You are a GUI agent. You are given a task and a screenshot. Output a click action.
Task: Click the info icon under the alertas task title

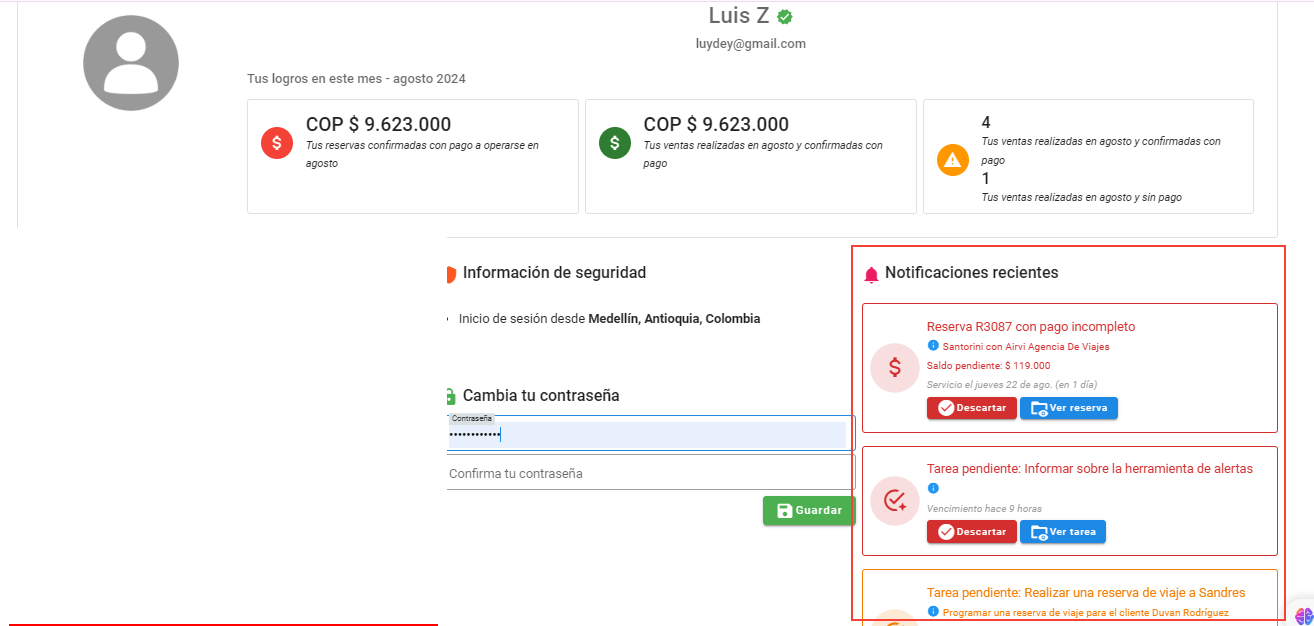tap(933, 488)
